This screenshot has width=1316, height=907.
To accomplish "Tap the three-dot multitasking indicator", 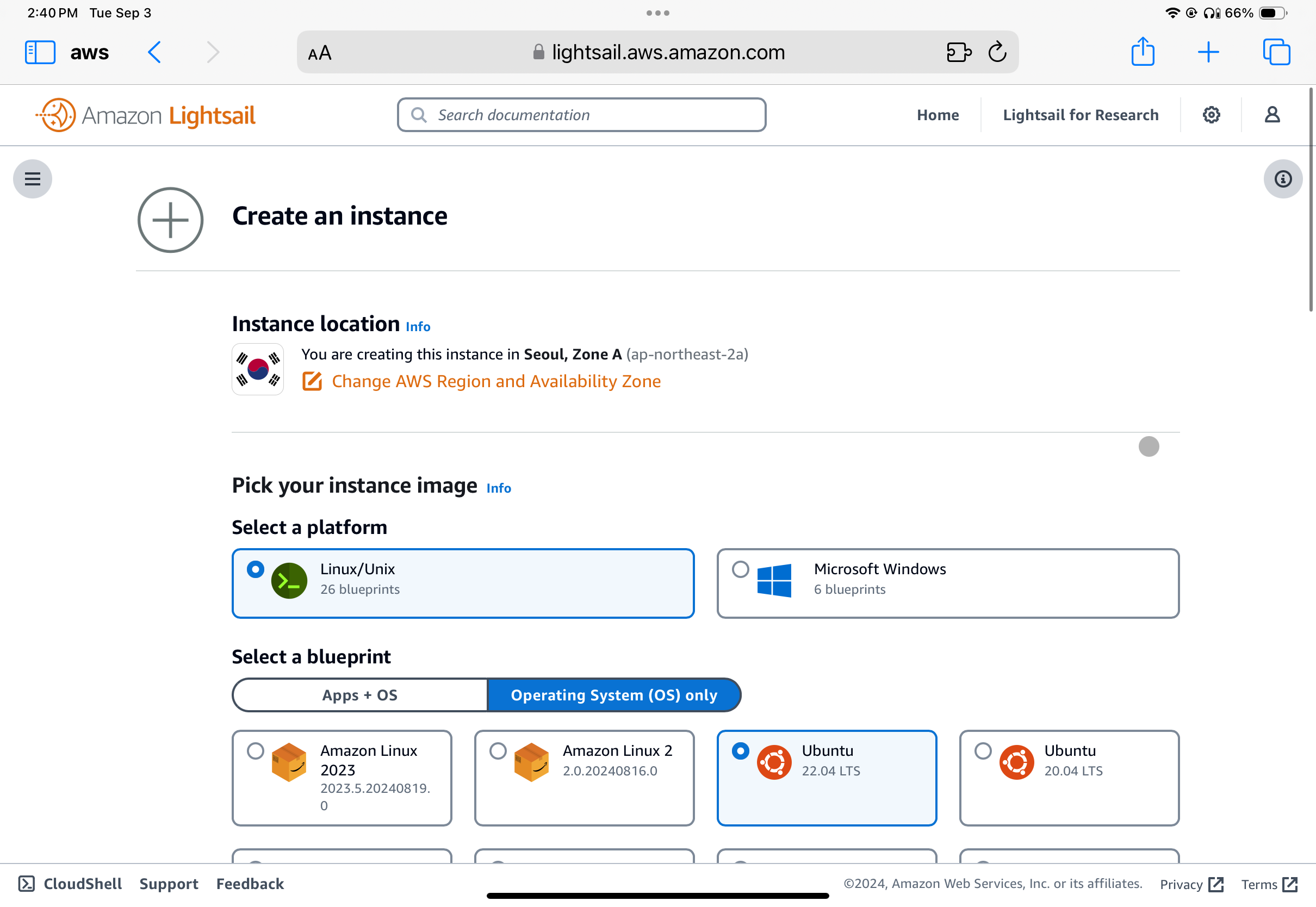I will 657,13.
